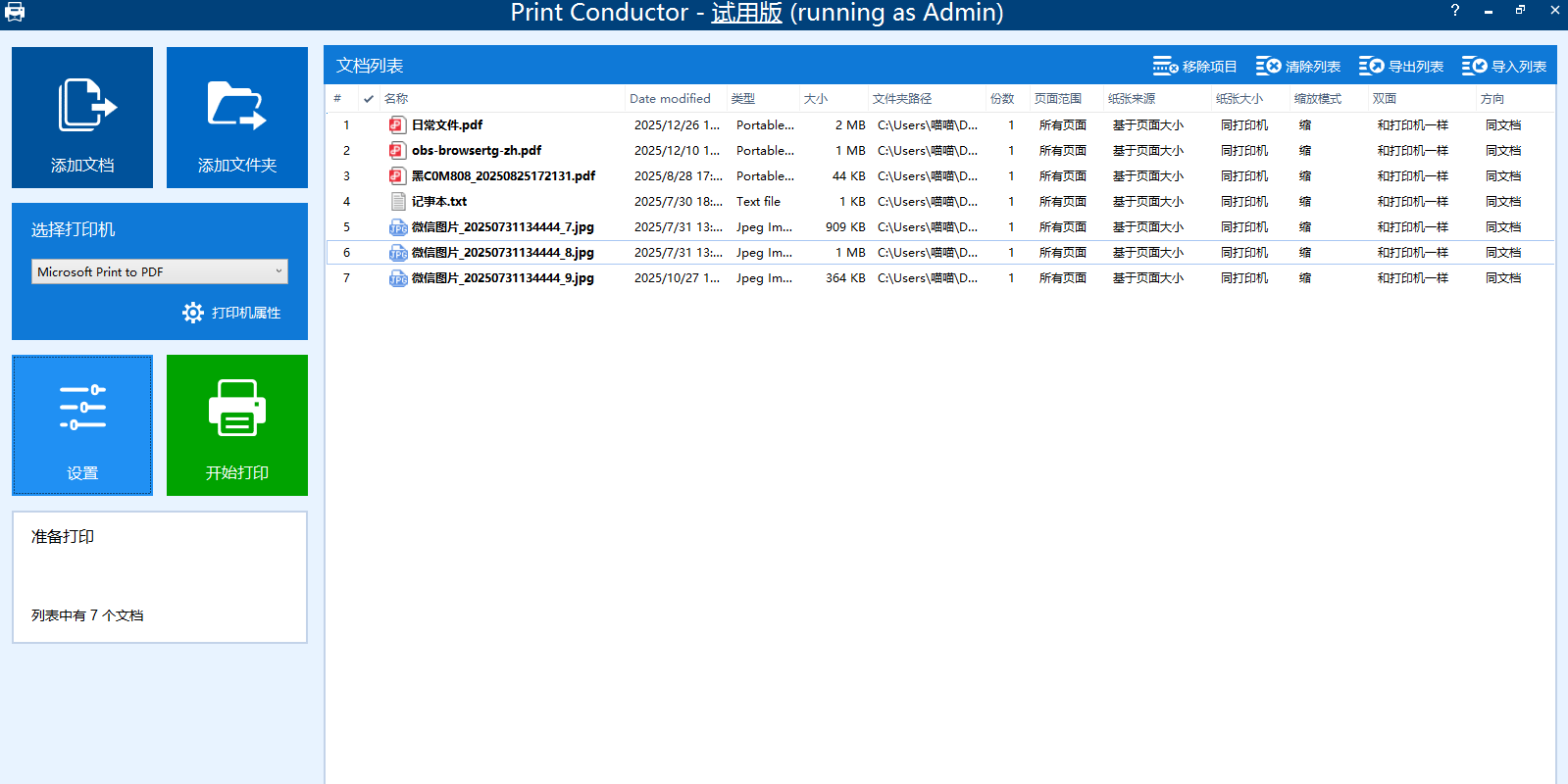Image resolution: width=1568 pixels, height=784 pixels.
Task: Click the 类型 (Type) column header
Action: [742, 99]
